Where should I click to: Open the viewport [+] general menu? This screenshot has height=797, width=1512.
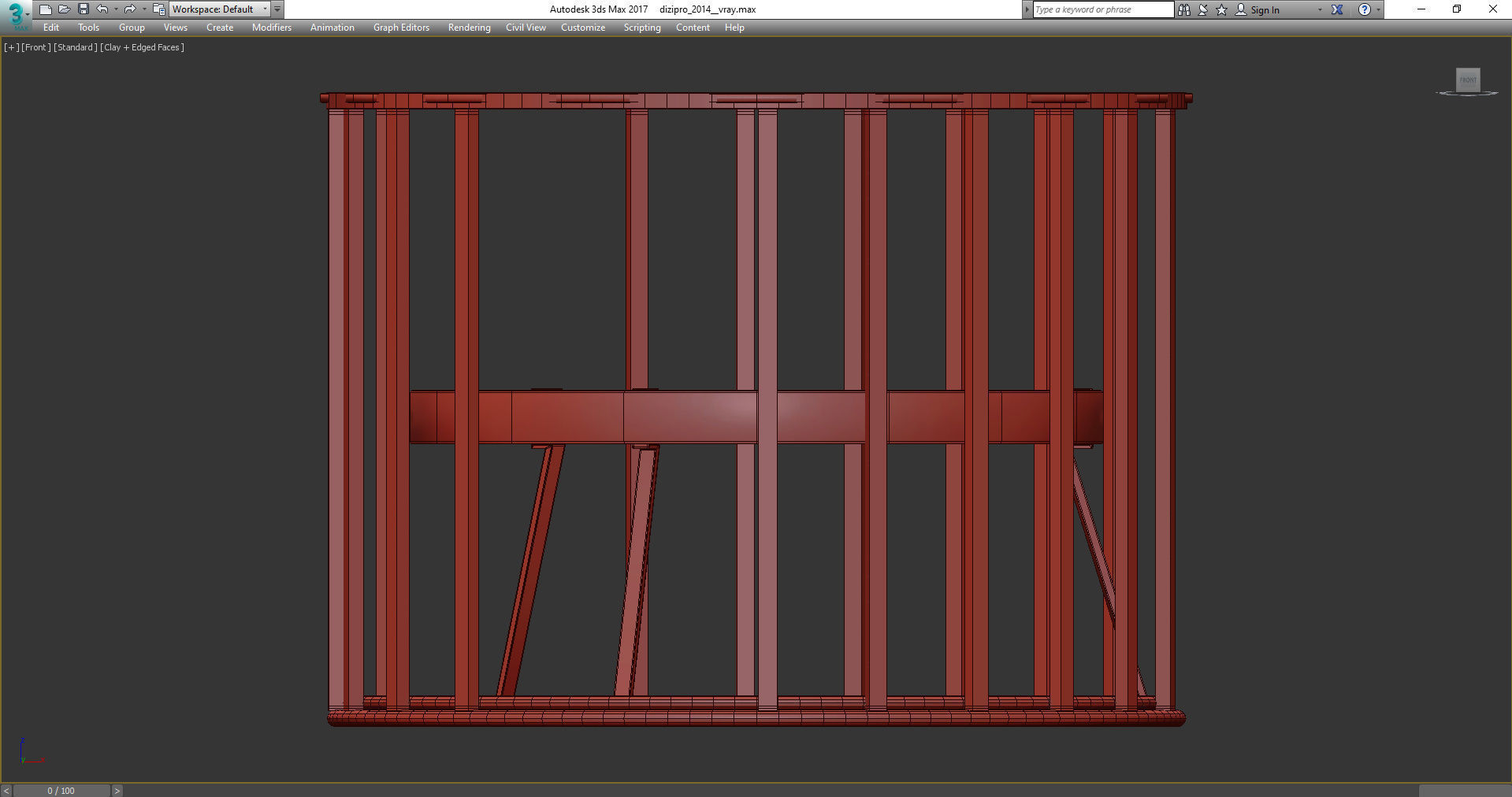tap(11, 47)
